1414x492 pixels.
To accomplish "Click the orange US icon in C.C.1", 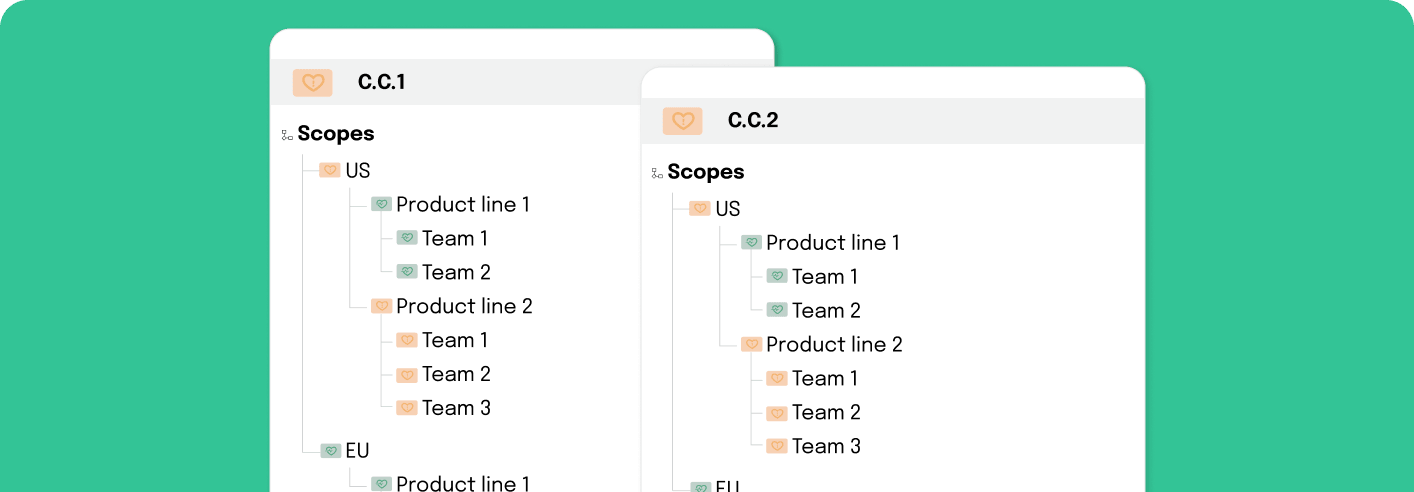I will [330, 170].
